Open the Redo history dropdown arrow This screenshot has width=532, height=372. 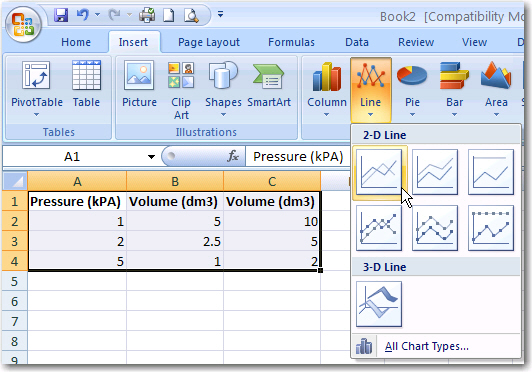click(129, 15)
